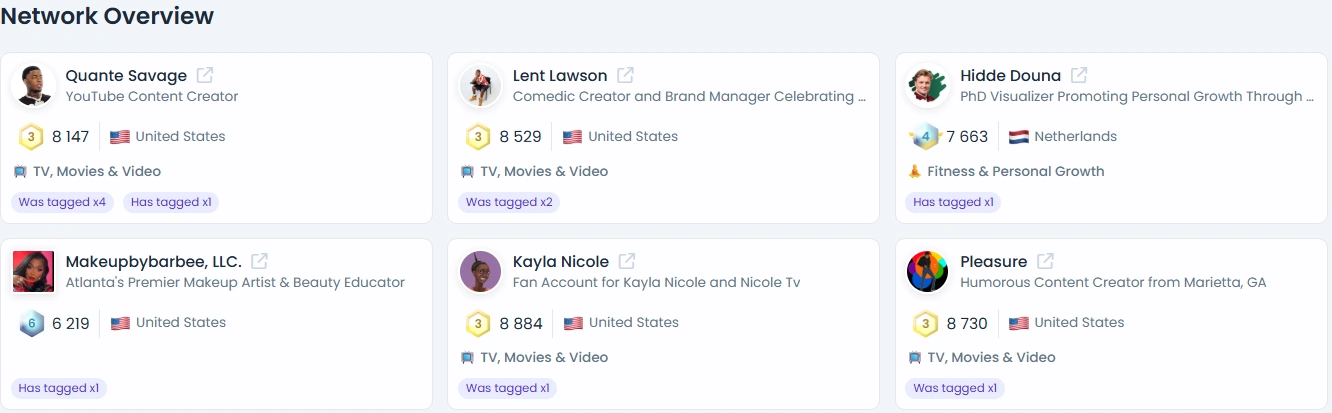
Task: Click the level 3 badge on Lent Lawson's card
Action: pos(478,137)
